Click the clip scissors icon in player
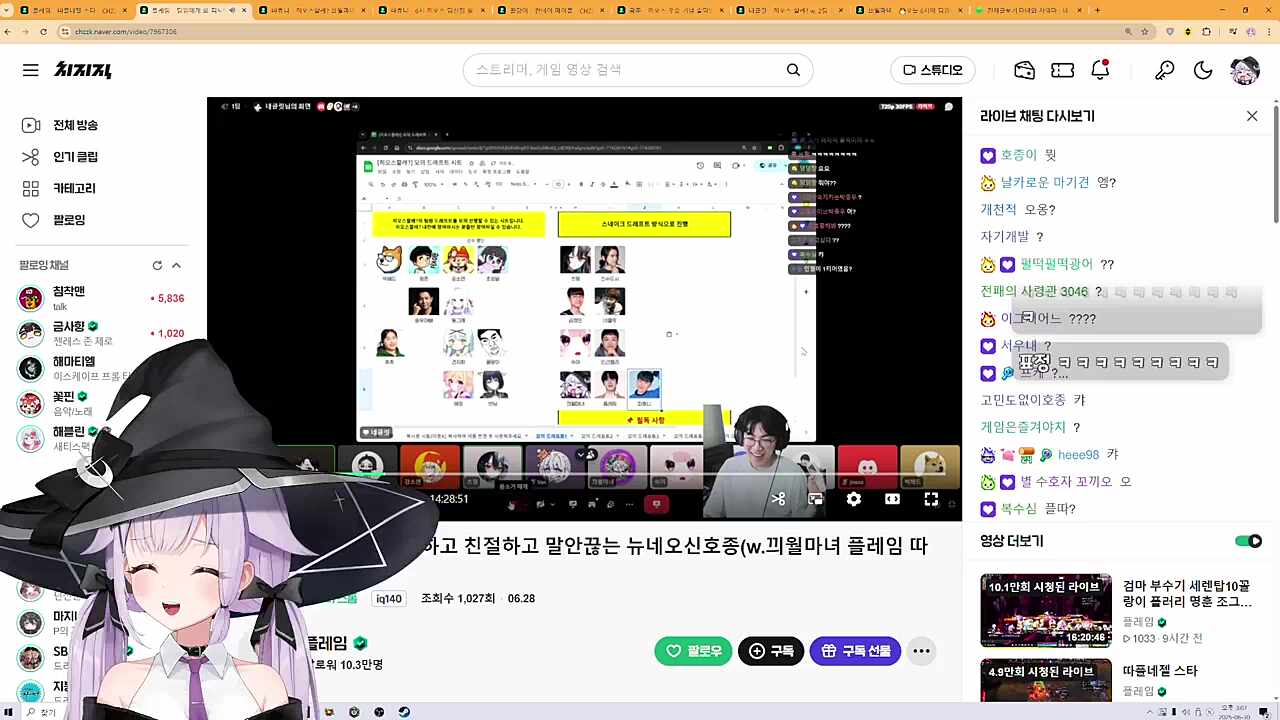 click(778, 499)
